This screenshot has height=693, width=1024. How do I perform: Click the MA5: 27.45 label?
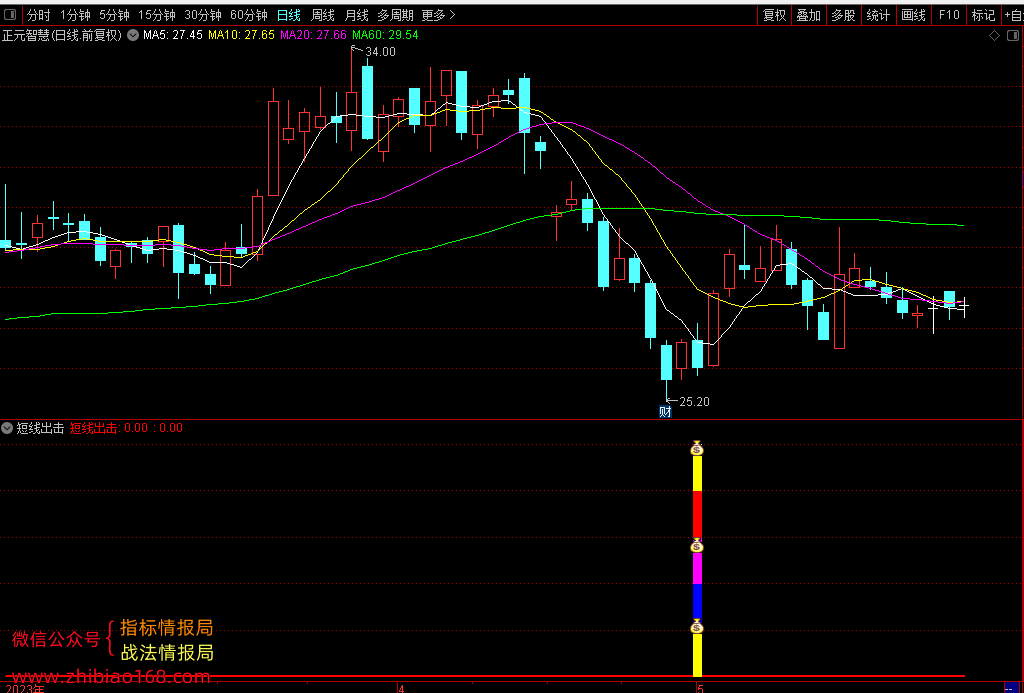tap(173, 35)
